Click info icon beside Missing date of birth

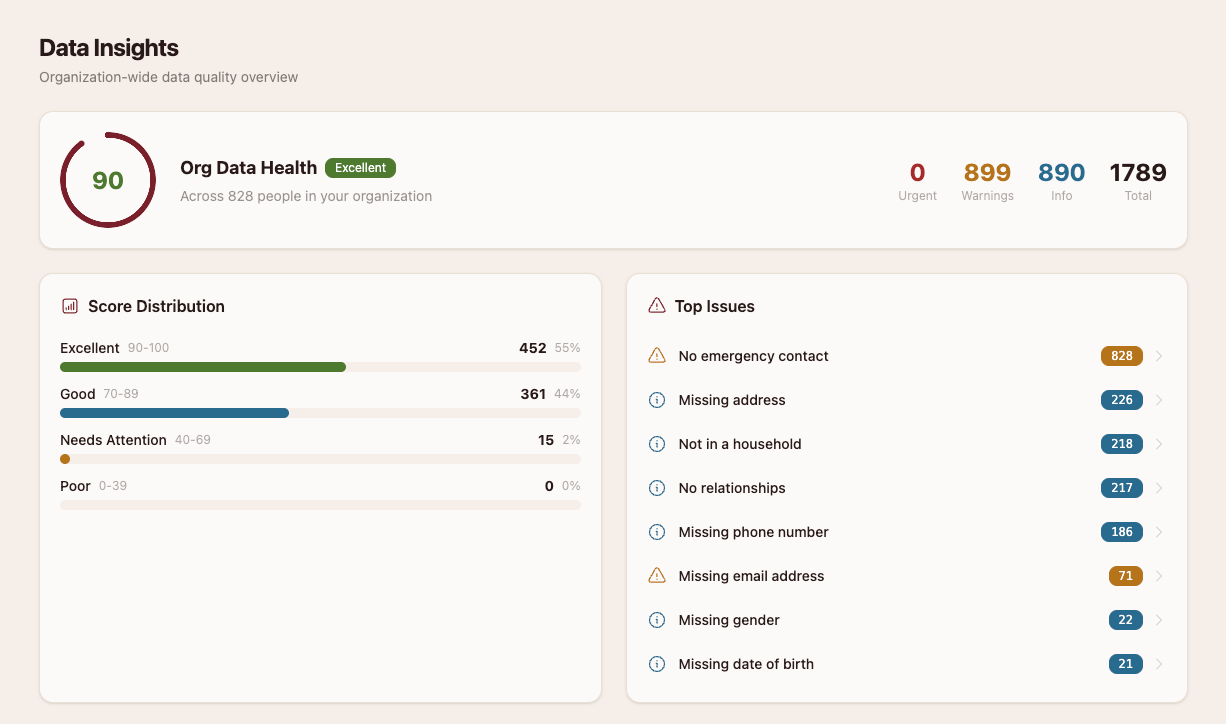[x=657, y=664]
